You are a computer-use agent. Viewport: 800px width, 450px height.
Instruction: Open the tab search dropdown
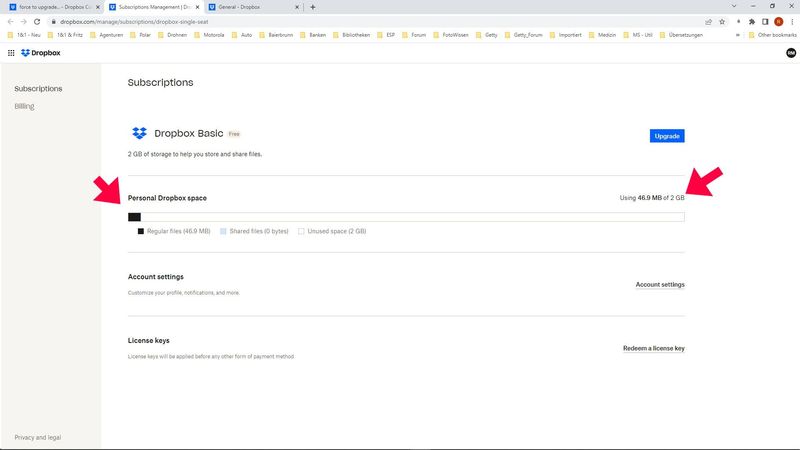(x=734, y=7)
